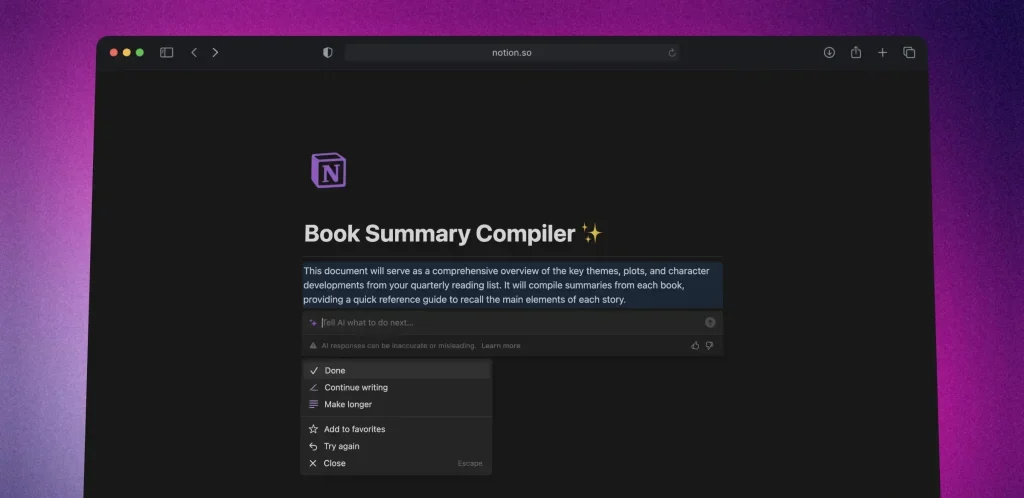This screenshot has width=1024, height=498.
Task: Submit prompt with the up-arrow icon
Action: tap(710, 322)
